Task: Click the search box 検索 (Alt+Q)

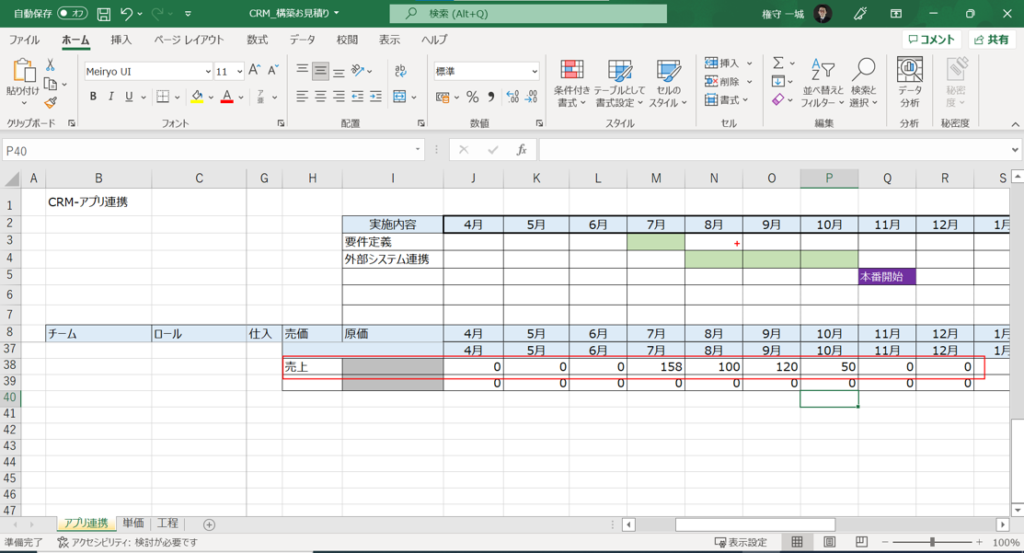Action: (528, 14)
